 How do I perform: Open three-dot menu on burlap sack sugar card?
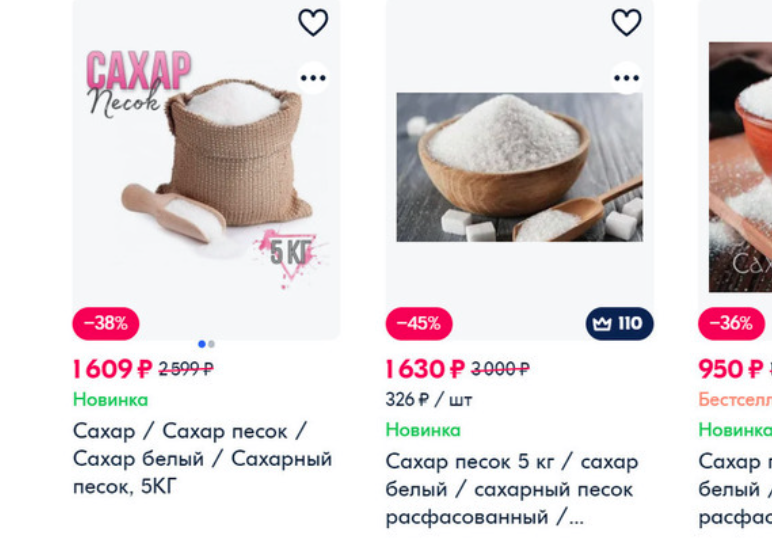click(x=313, y=78)
